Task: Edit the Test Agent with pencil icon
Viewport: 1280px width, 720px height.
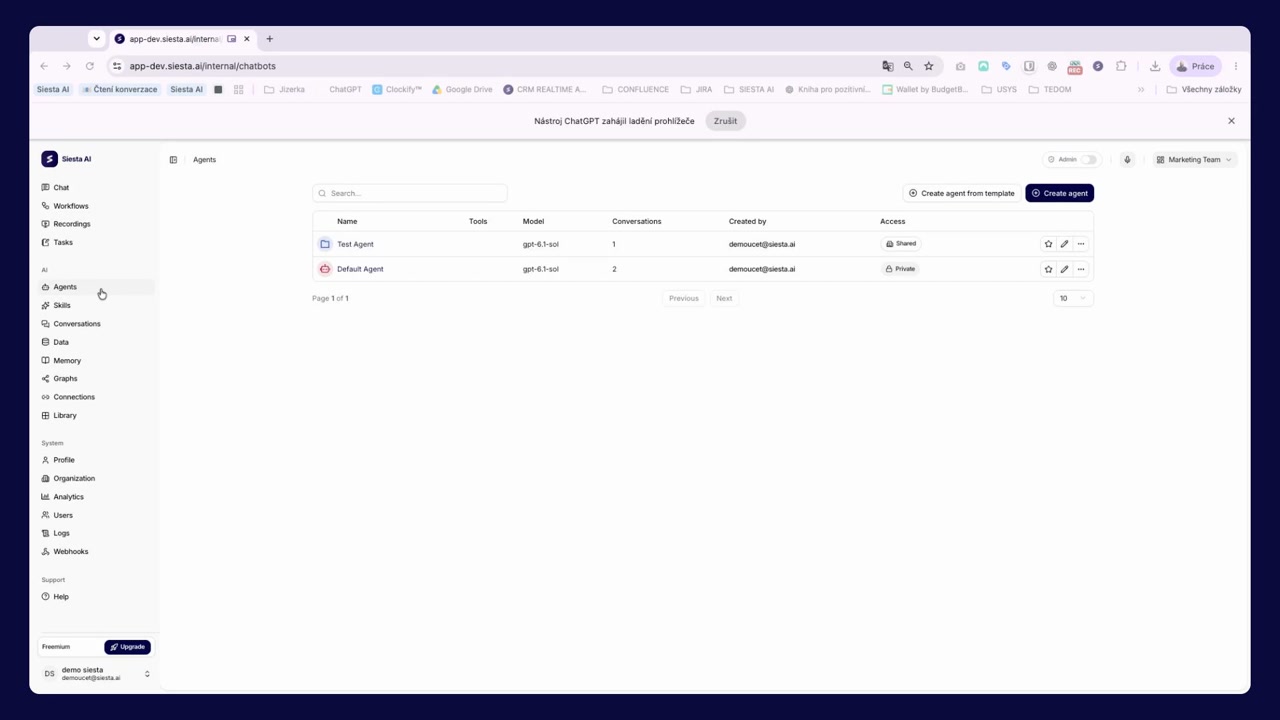Action: [x=1064, y=244]
